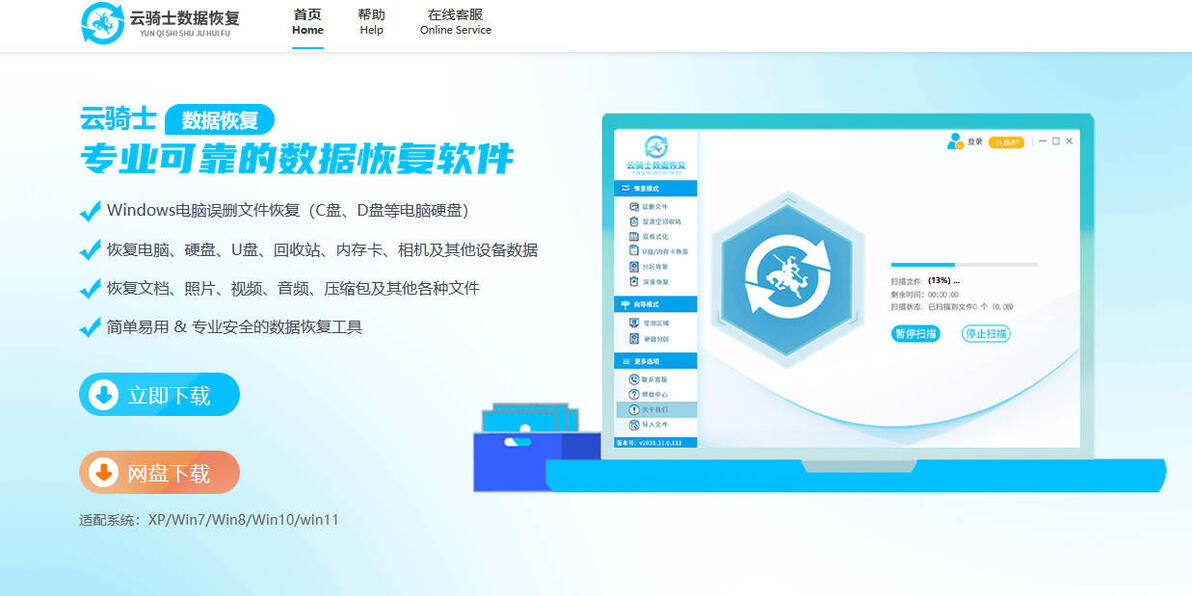This screenshot has width=1192, height=596.
Task: Click the scan progress bar in preview
Action: point(964,265)
